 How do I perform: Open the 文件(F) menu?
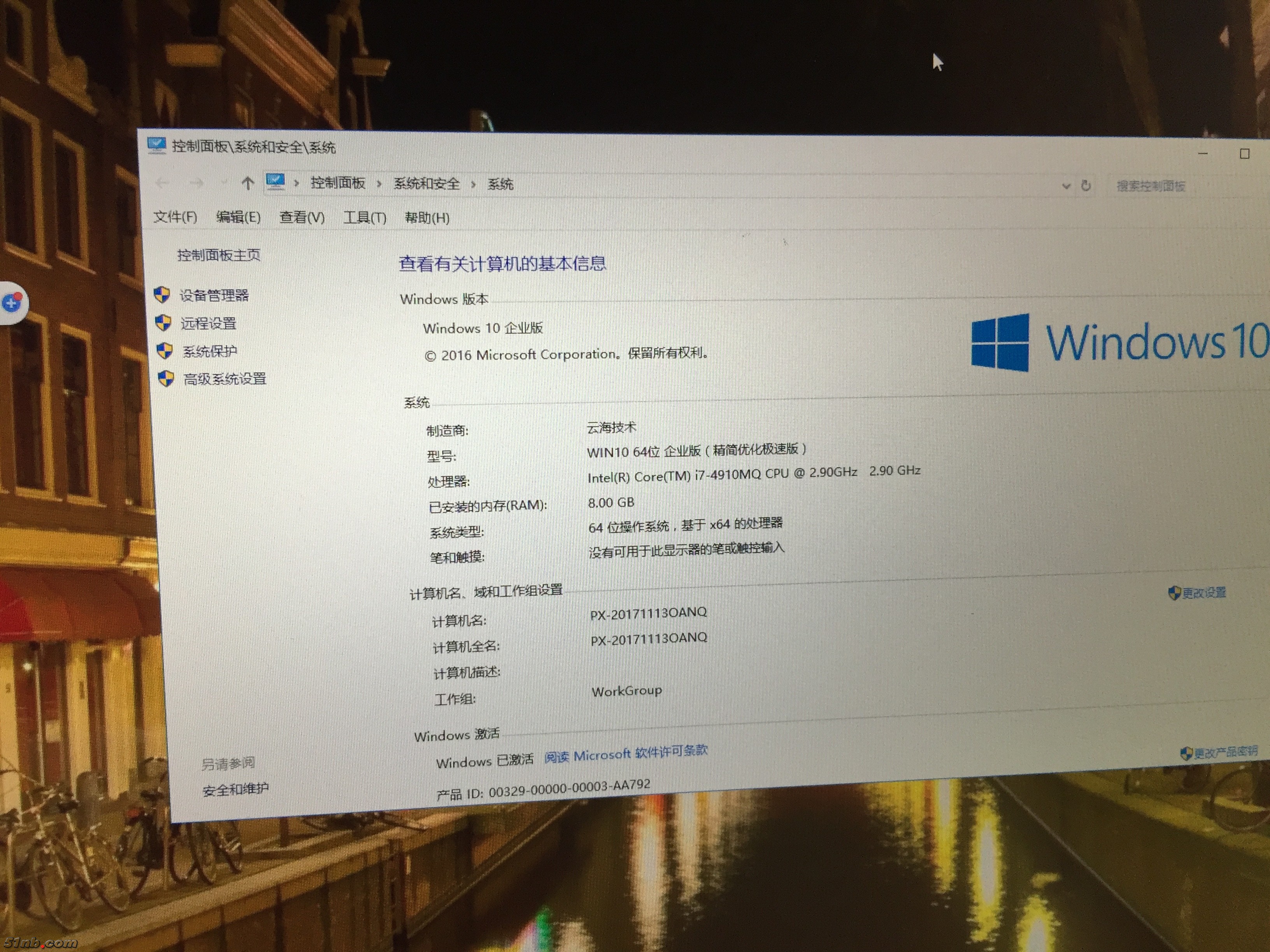(x=175, y=216)
